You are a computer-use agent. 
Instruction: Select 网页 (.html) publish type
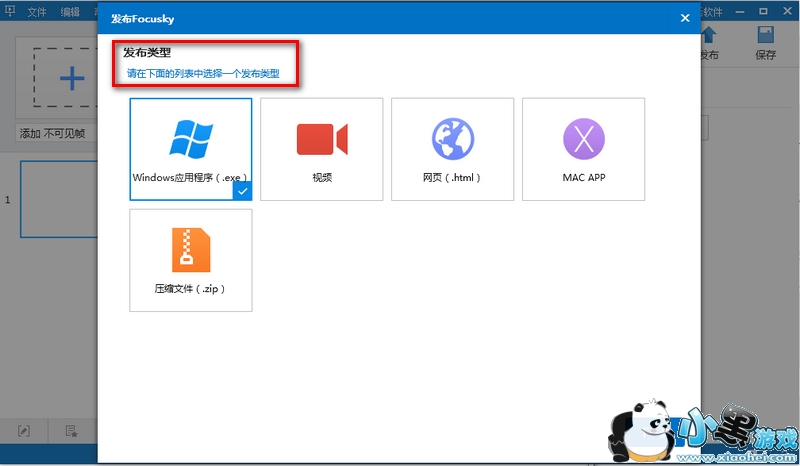(x=453, y=149)
